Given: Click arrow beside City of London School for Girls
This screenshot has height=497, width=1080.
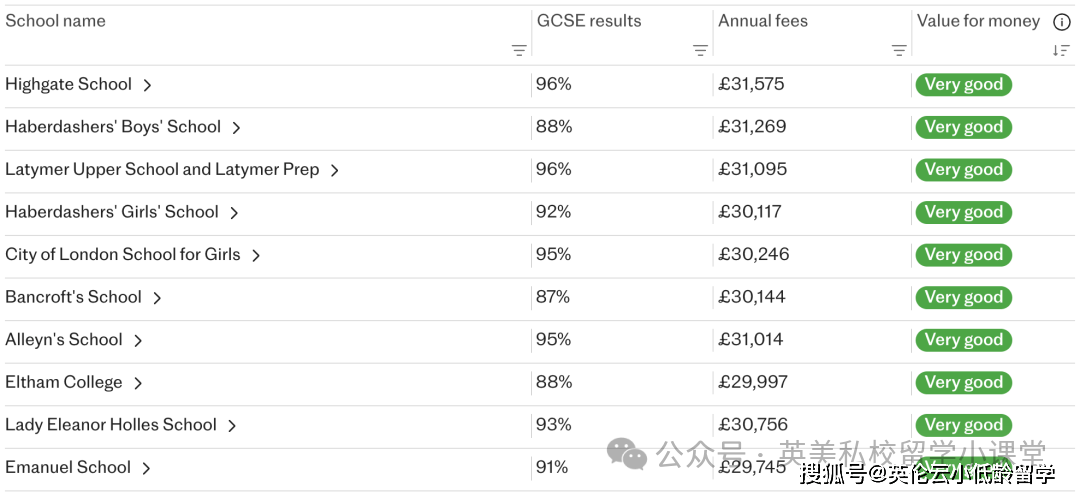Looking at the screenshot, I should [256, 256].
